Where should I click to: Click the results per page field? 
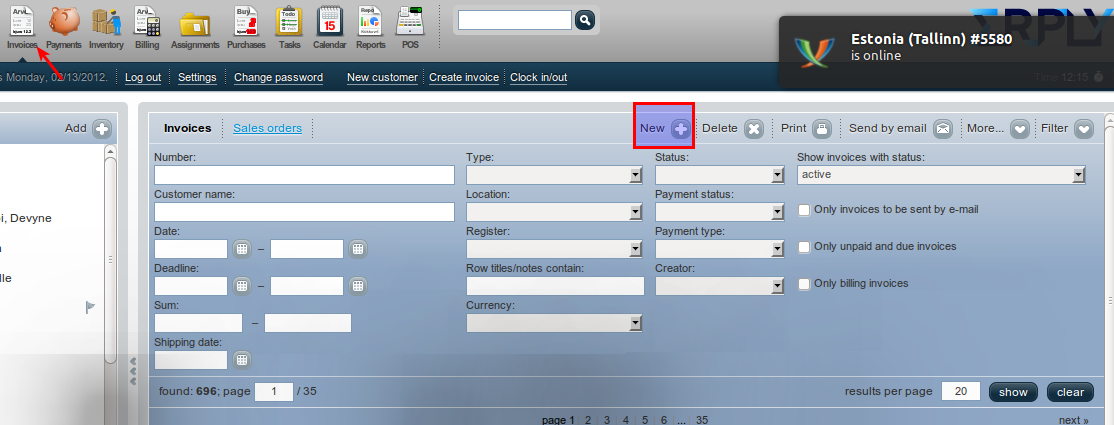961,392
